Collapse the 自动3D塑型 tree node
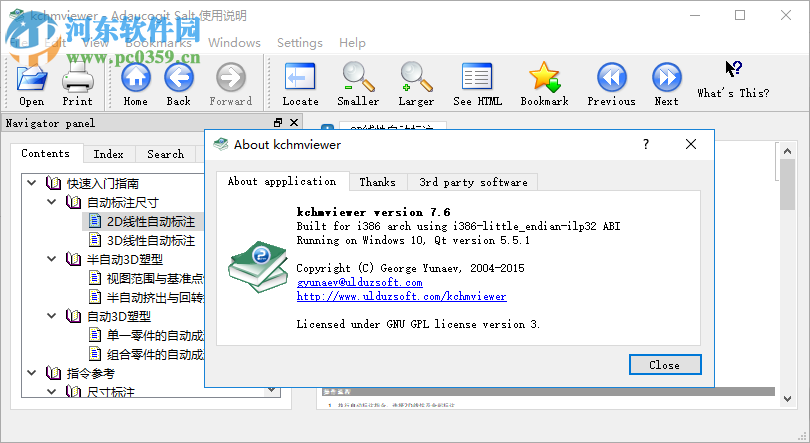Viewport: 810px width, 443px height. (52, 315)
